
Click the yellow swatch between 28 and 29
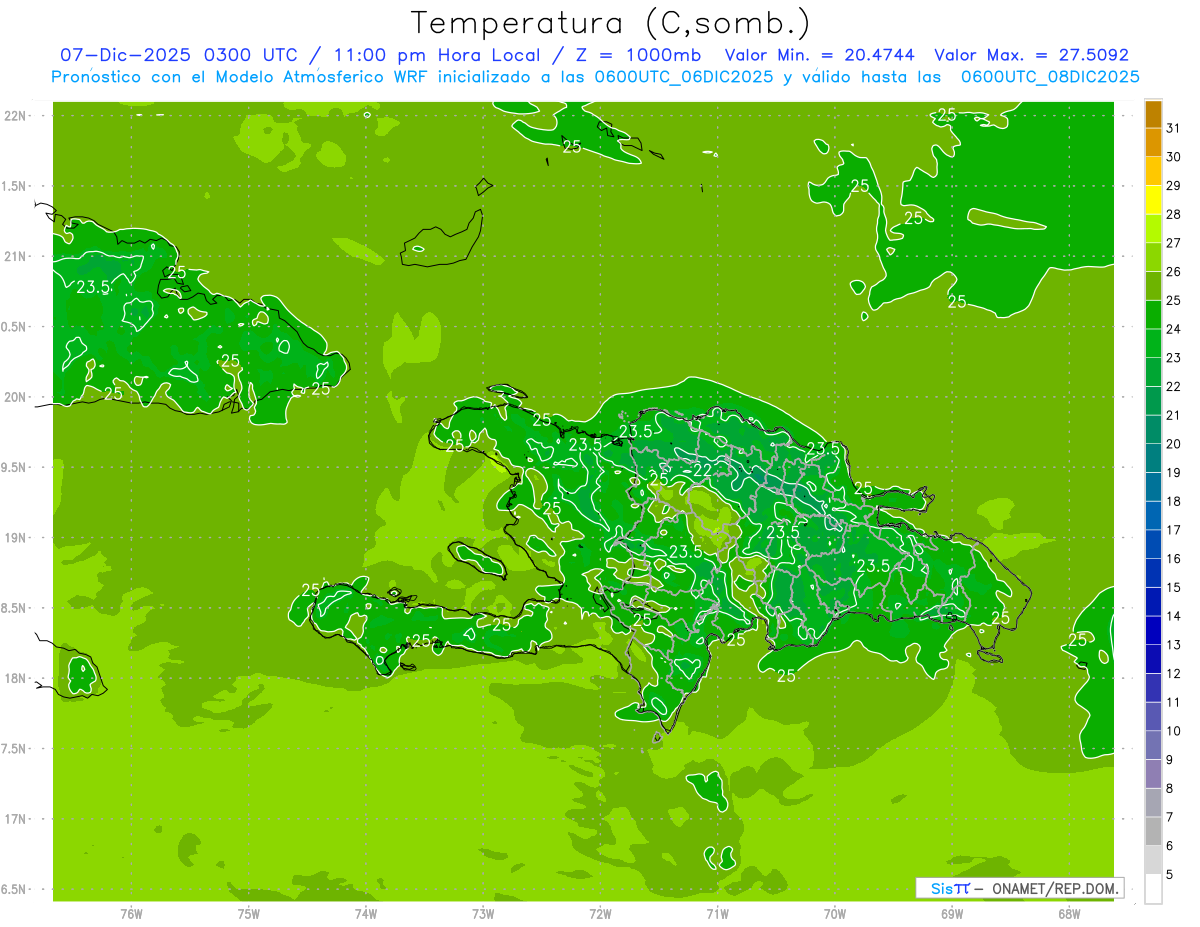pos(1153,201)
